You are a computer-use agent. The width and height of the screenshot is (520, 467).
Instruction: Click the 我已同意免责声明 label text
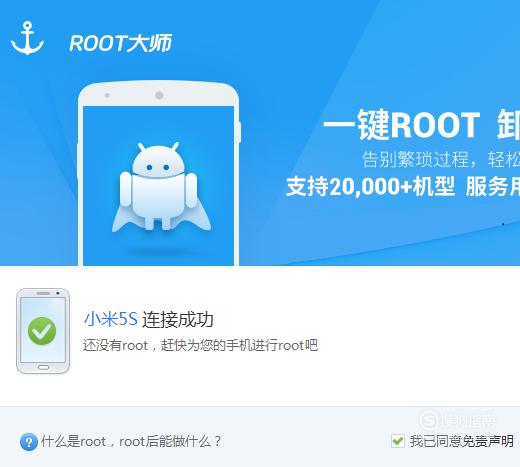(461, 441)
